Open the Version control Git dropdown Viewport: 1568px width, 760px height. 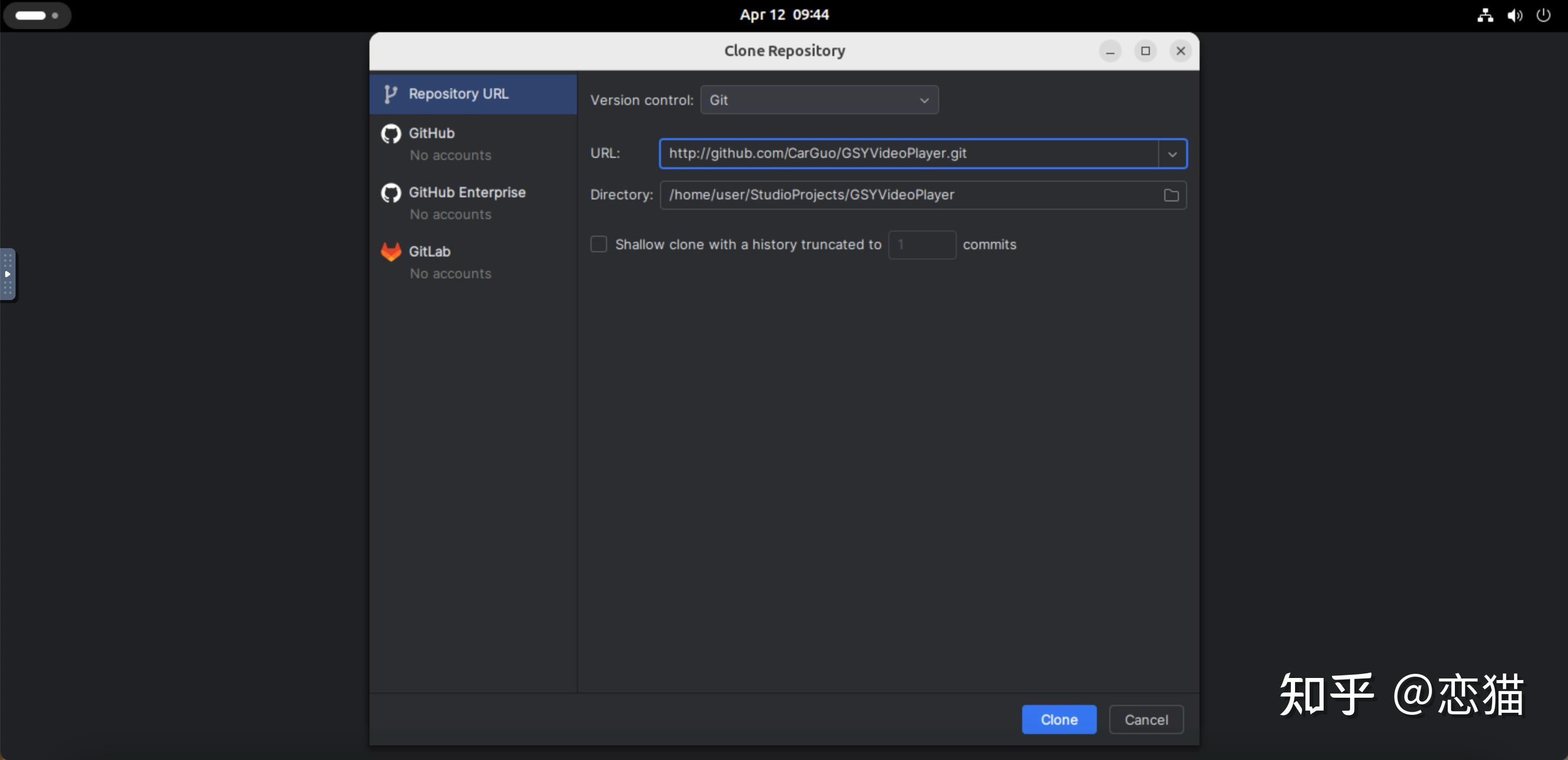tap(819, 100)
